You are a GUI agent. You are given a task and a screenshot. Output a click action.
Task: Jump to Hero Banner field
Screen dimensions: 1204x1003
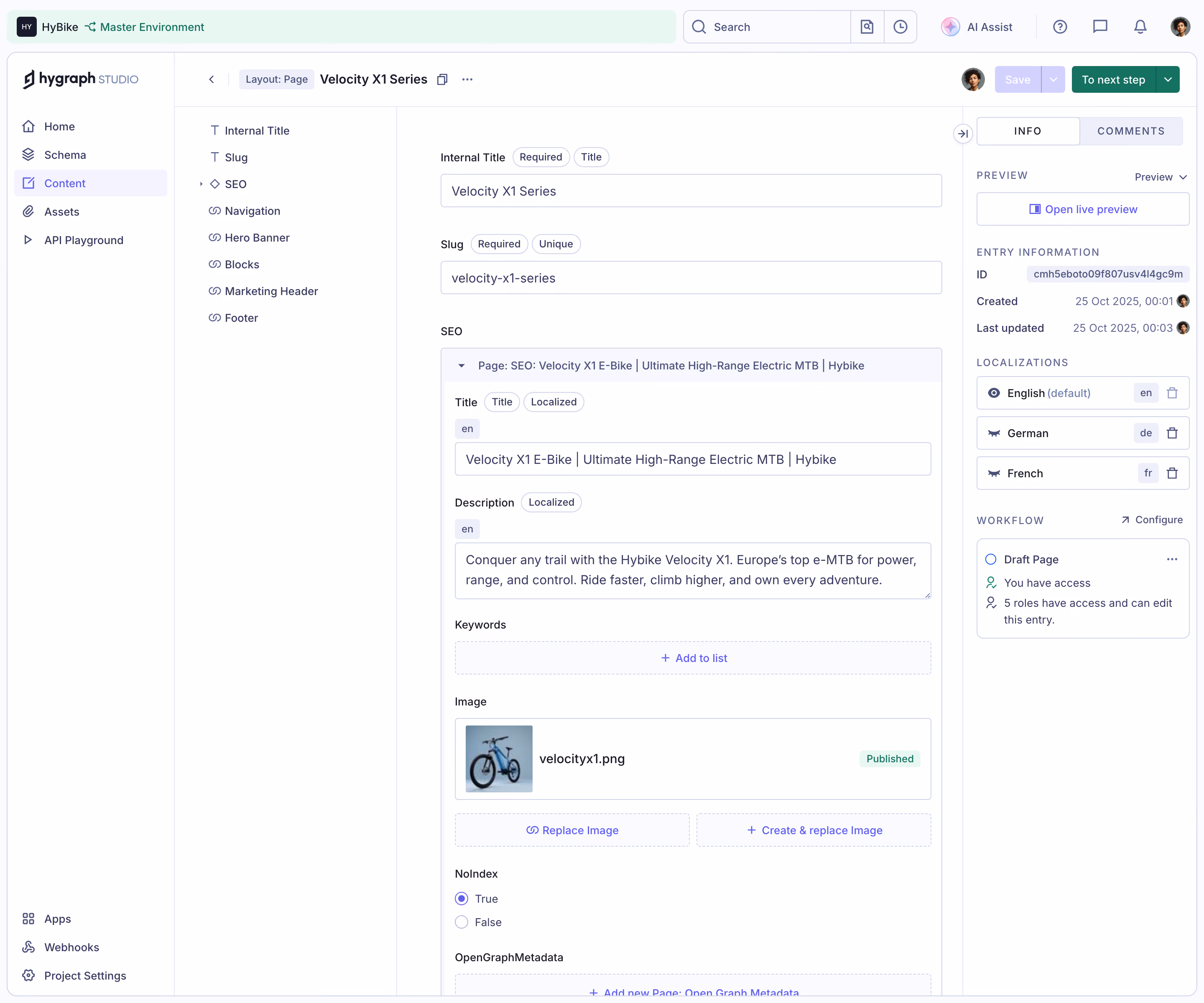257,238
